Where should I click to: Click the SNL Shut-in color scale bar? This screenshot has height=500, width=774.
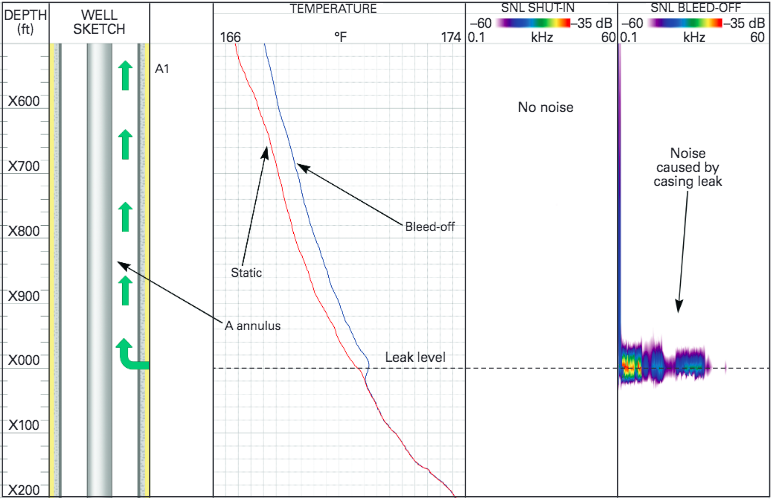point(533,23)
